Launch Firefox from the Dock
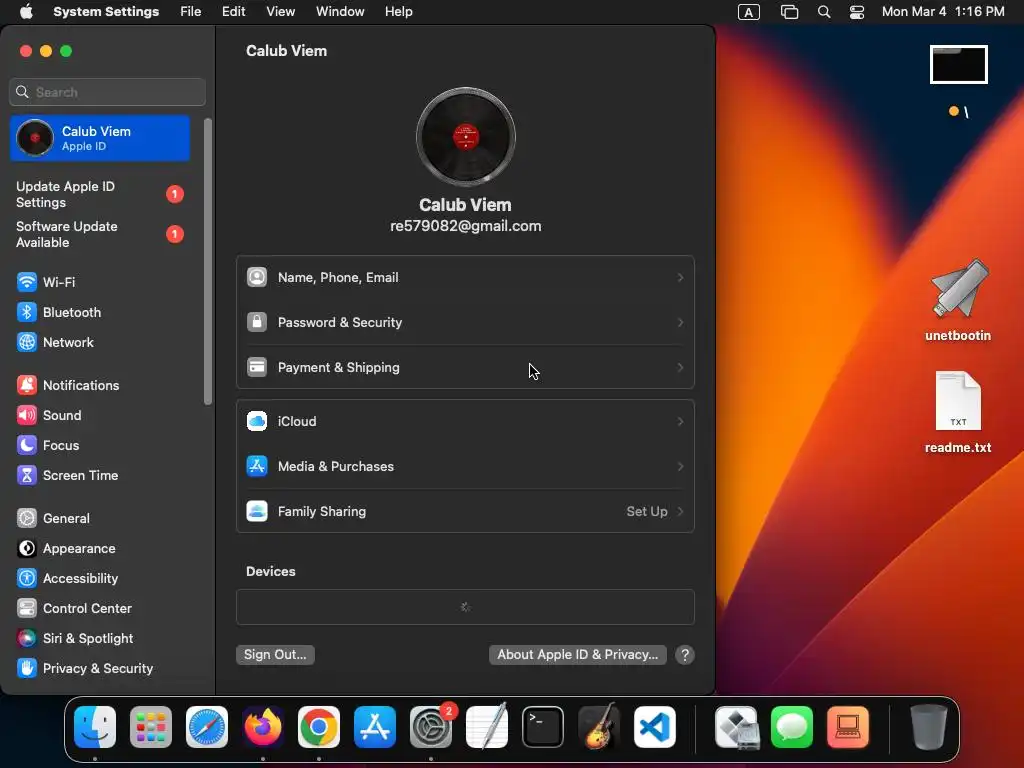This screenshot has width=1024, height=768. (x=263, y=727)
